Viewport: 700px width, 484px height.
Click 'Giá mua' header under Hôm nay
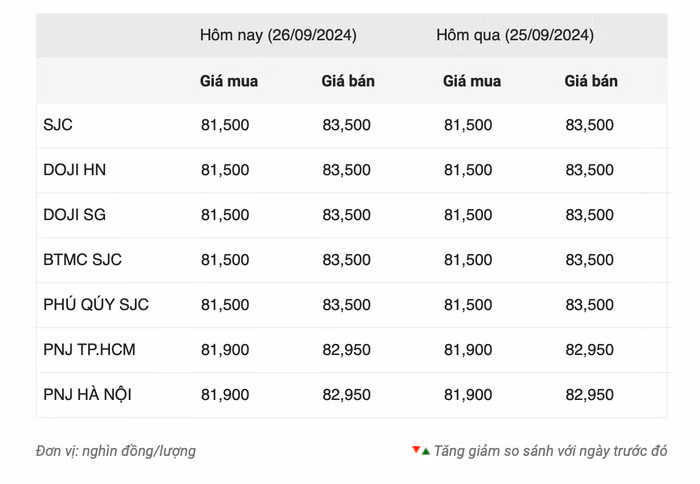click(229, 81)
